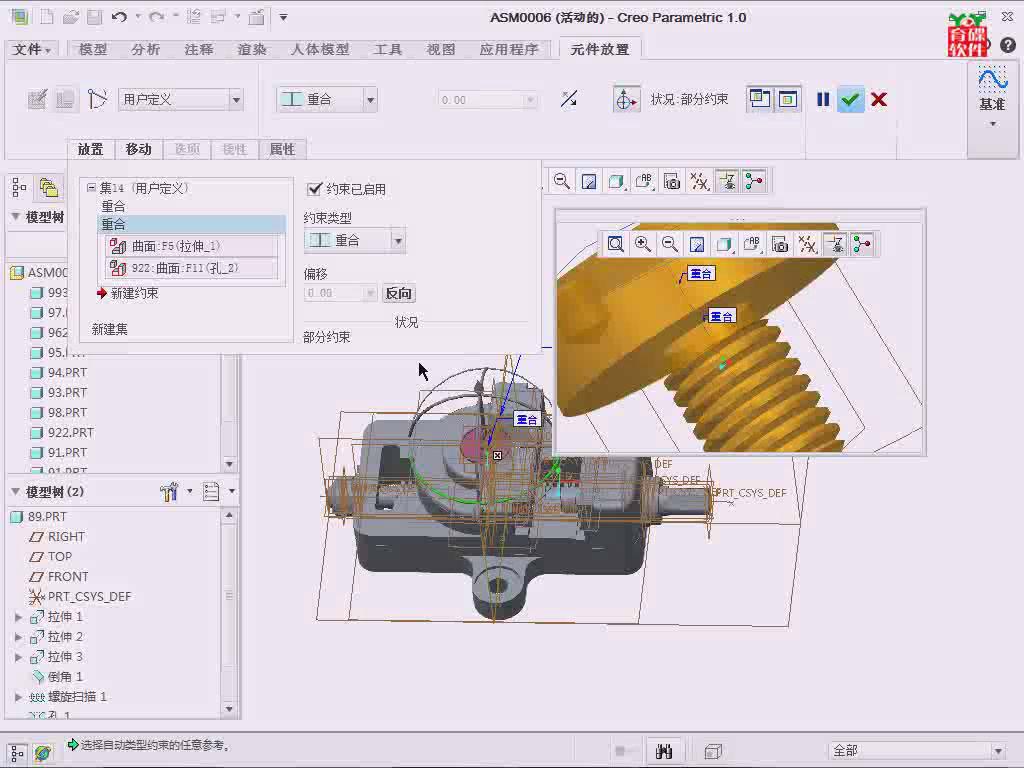Select 94.PRT in the model tree
The image size is (1024, 768).
point(67,372)
